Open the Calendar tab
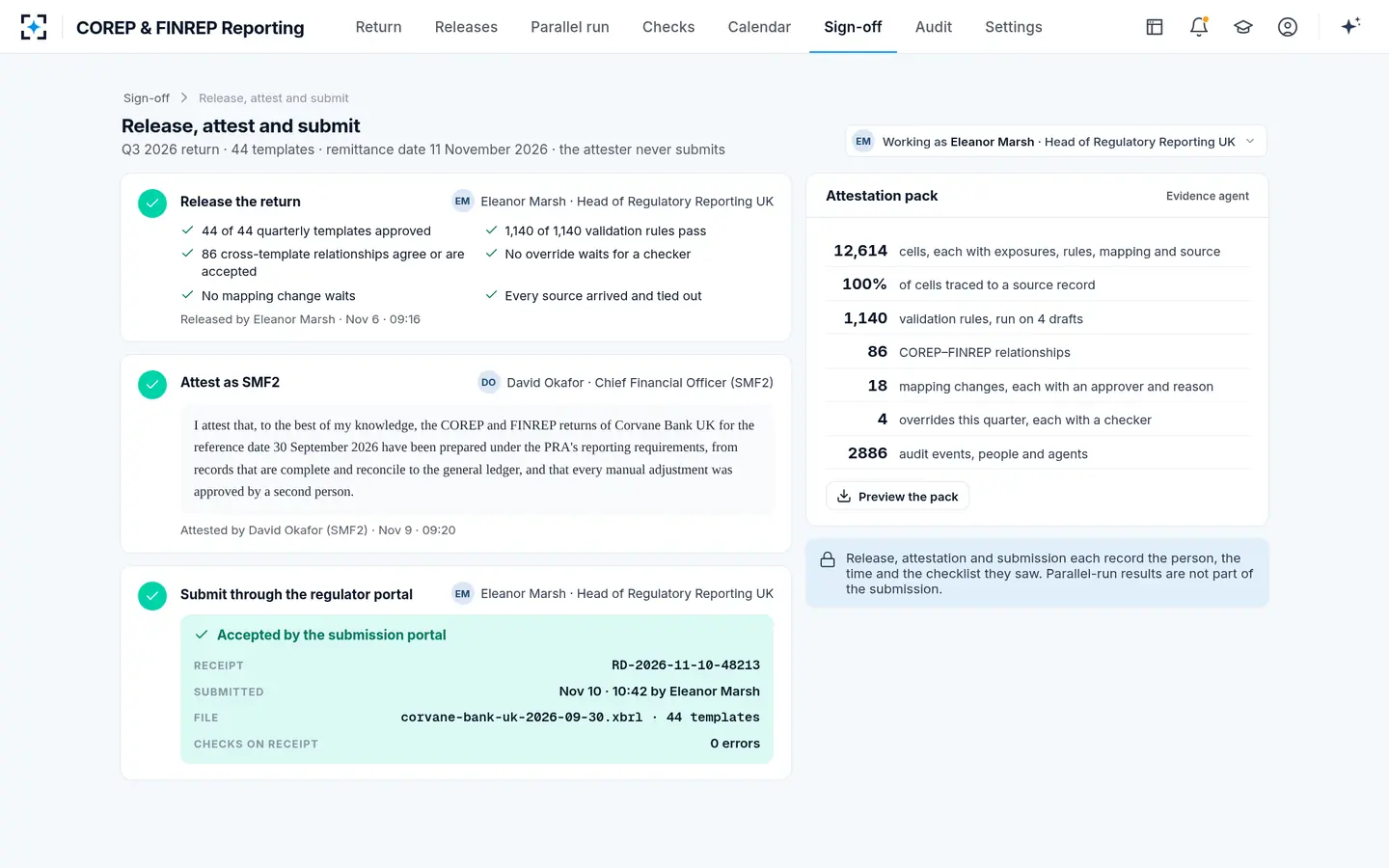 (x=759, y=27)
